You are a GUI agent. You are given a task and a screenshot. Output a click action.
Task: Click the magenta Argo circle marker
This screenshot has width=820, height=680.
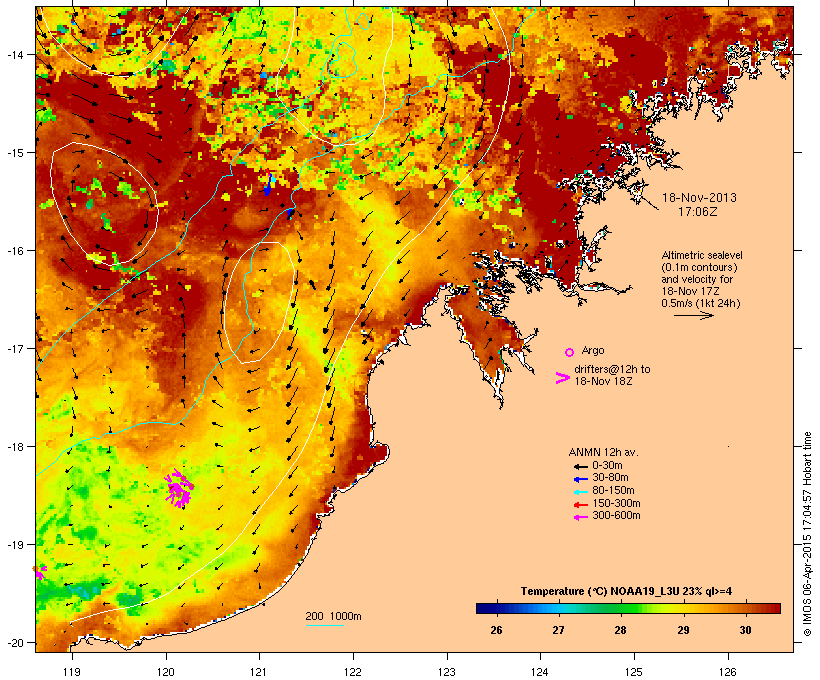click(x=570, y=352)
